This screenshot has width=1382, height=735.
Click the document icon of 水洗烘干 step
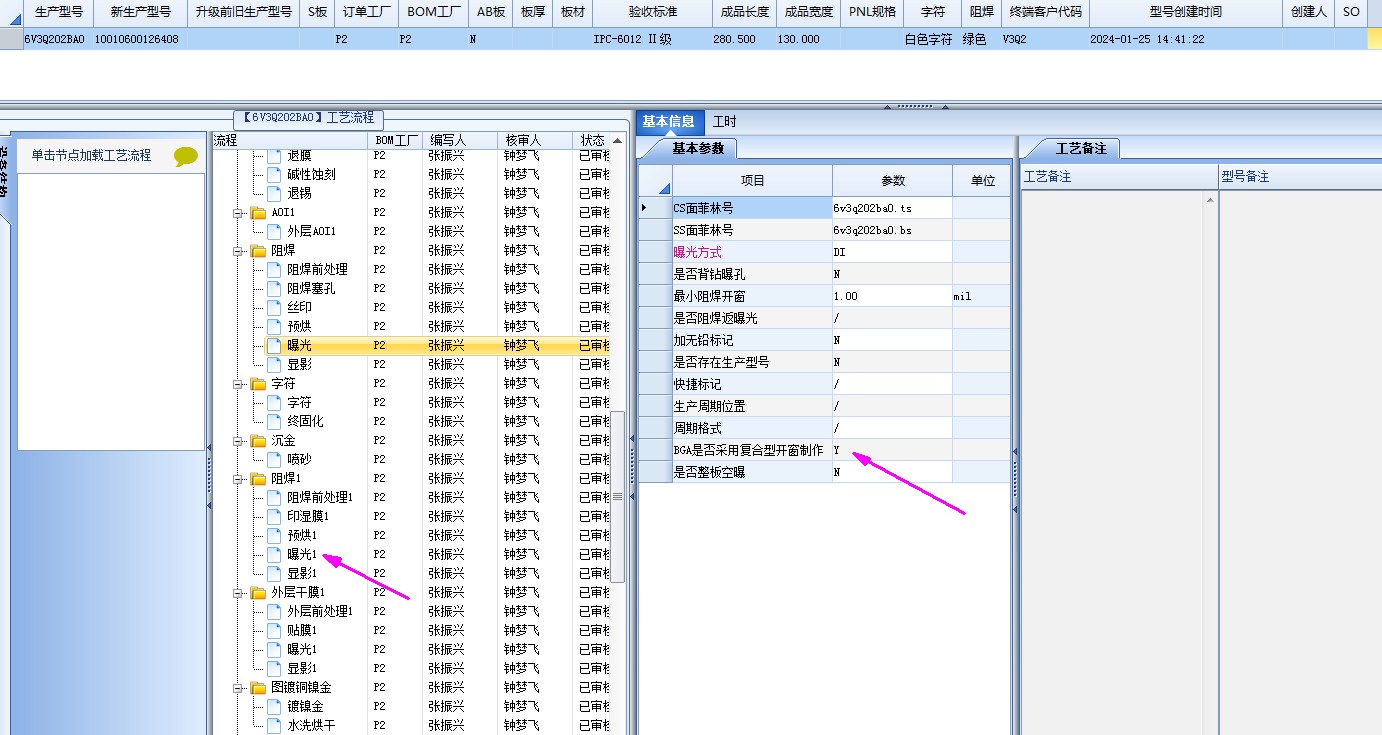275,725
